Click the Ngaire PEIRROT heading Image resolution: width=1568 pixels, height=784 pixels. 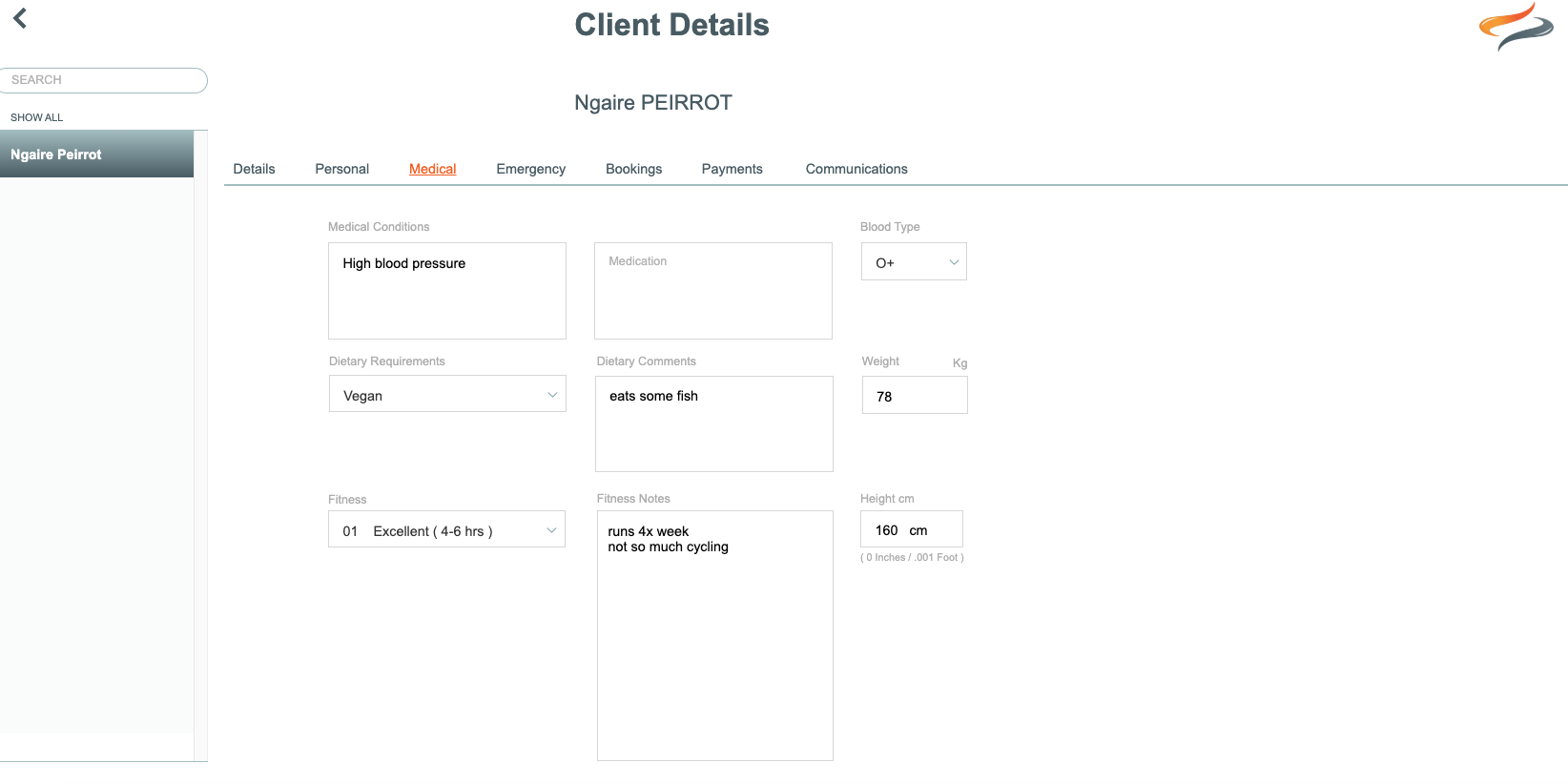653,103
